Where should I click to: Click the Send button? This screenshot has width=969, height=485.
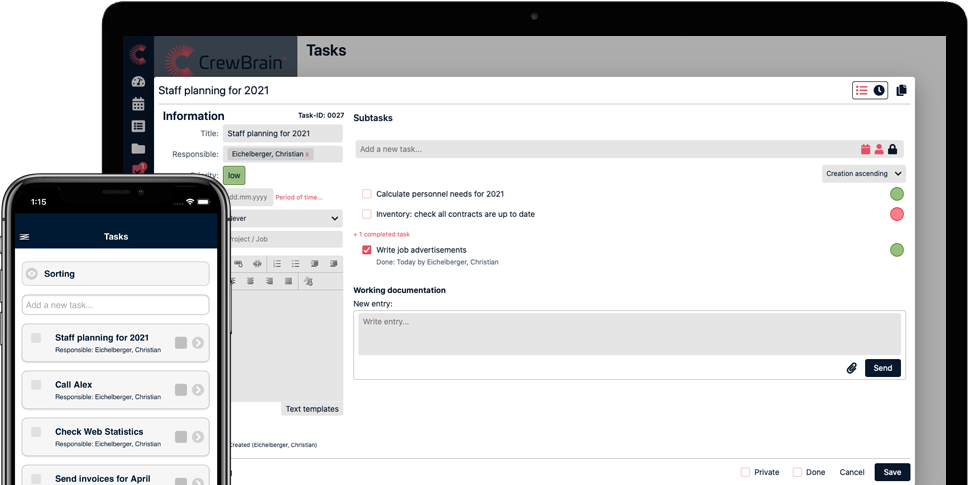(x=882, y=368)
